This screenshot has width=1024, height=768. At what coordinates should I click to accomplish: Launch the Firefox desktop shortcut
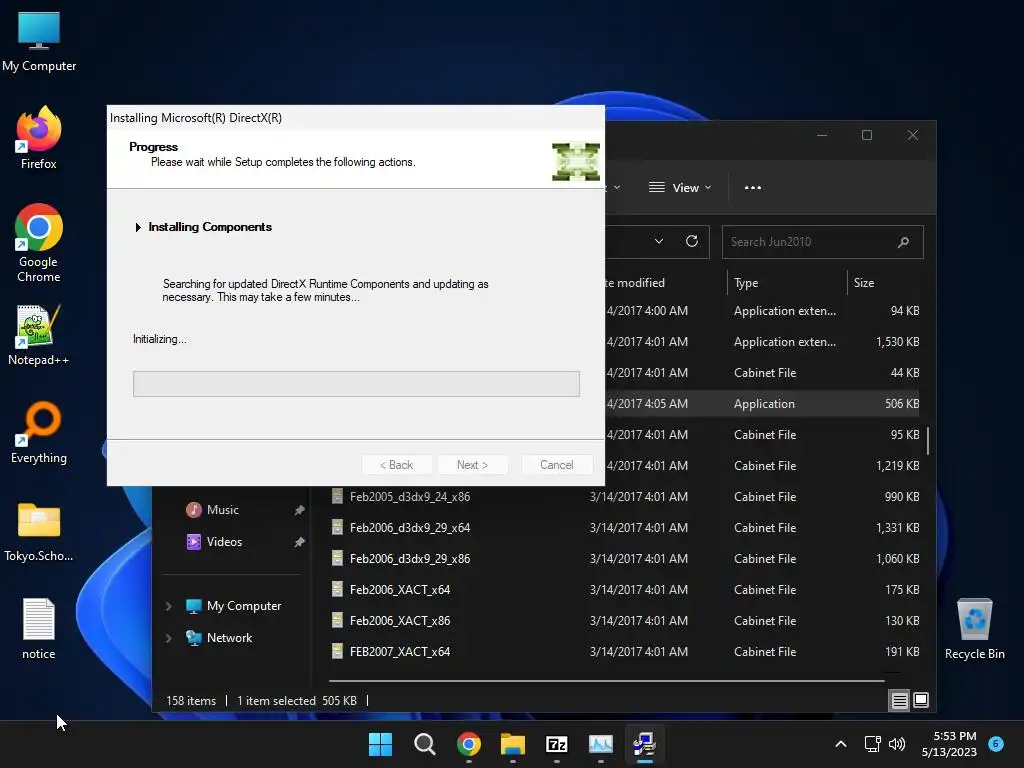click(39, 138)
